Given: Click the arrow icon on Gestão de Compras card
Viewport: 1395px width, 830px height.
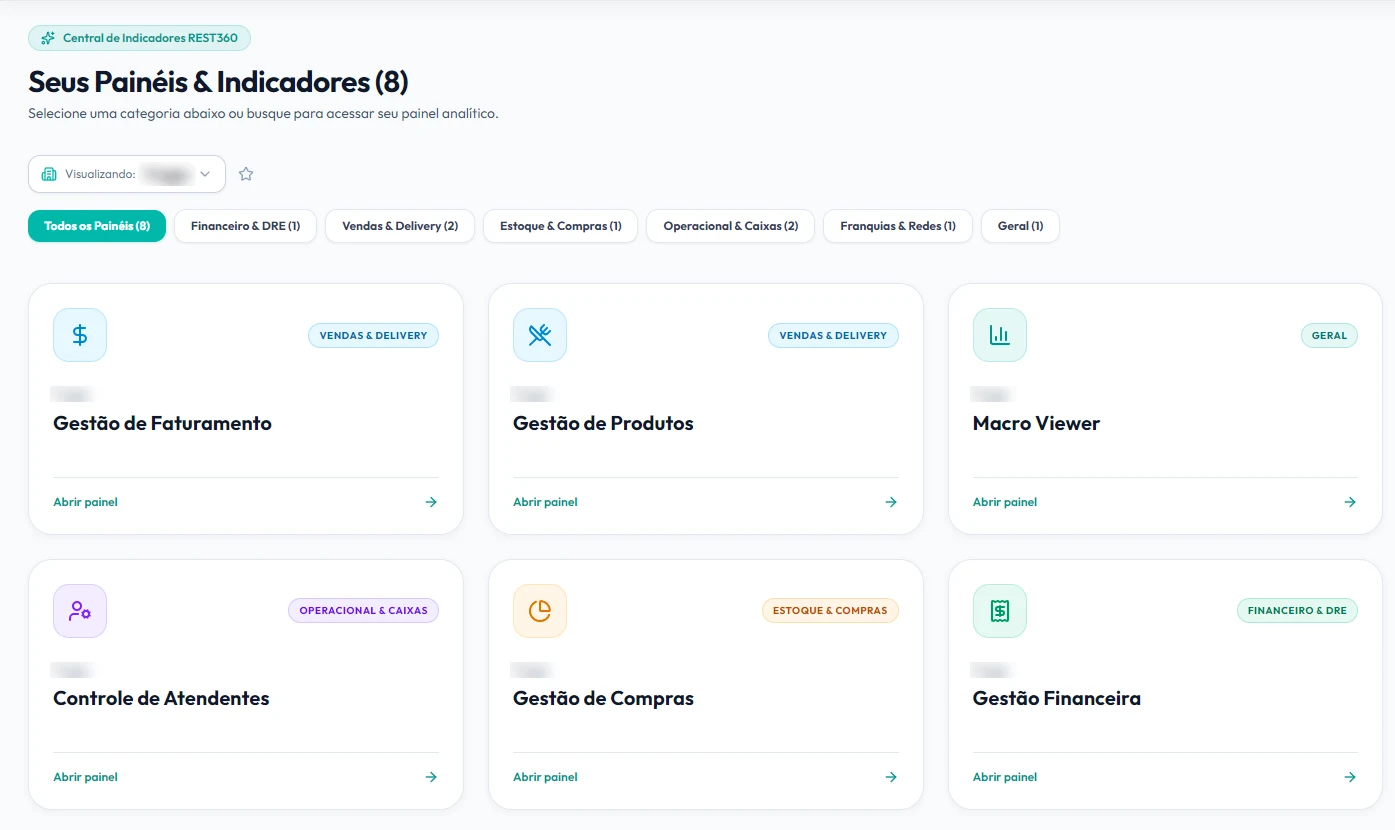Looking at the screenshot, I should 891,777.
